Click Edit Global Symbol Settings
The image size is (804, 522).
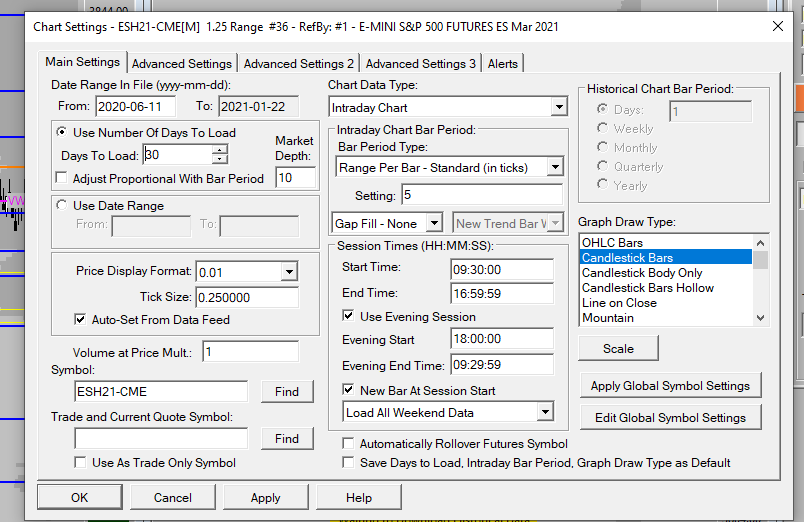670,417
